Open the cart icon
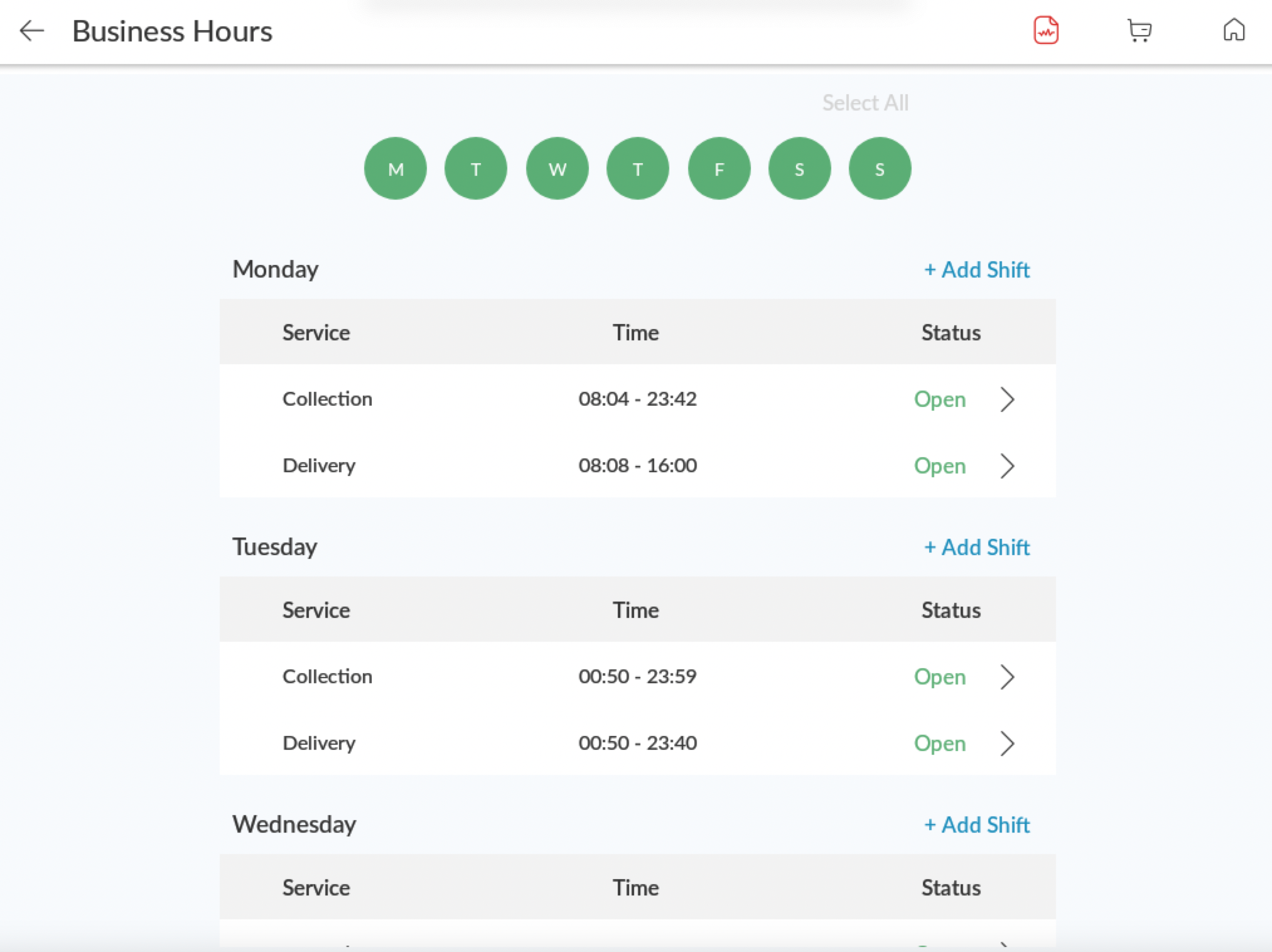Image resolution: width=1272 pixels, height=952 pixels. click(x=1139, y=31)
